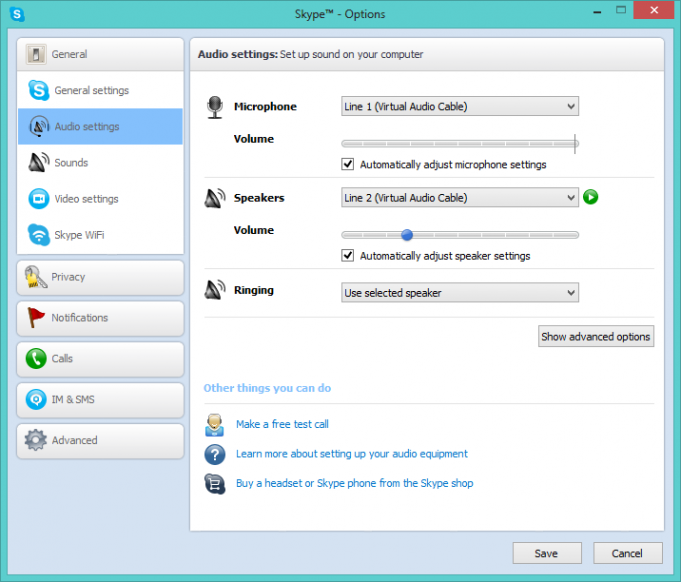Expand the Privacy section
The height and width of the screenshot is (582, 681).
[x=100, y=278]
